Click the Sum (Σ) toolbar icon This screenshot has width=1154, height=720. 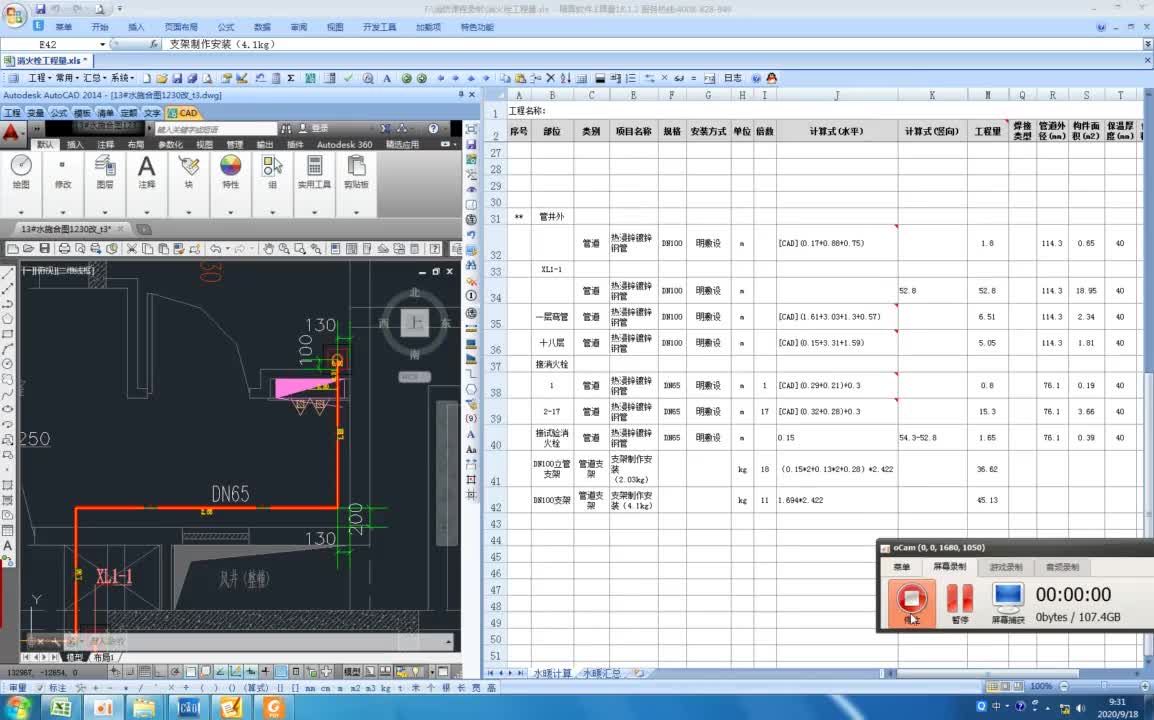tap(291, 78)
